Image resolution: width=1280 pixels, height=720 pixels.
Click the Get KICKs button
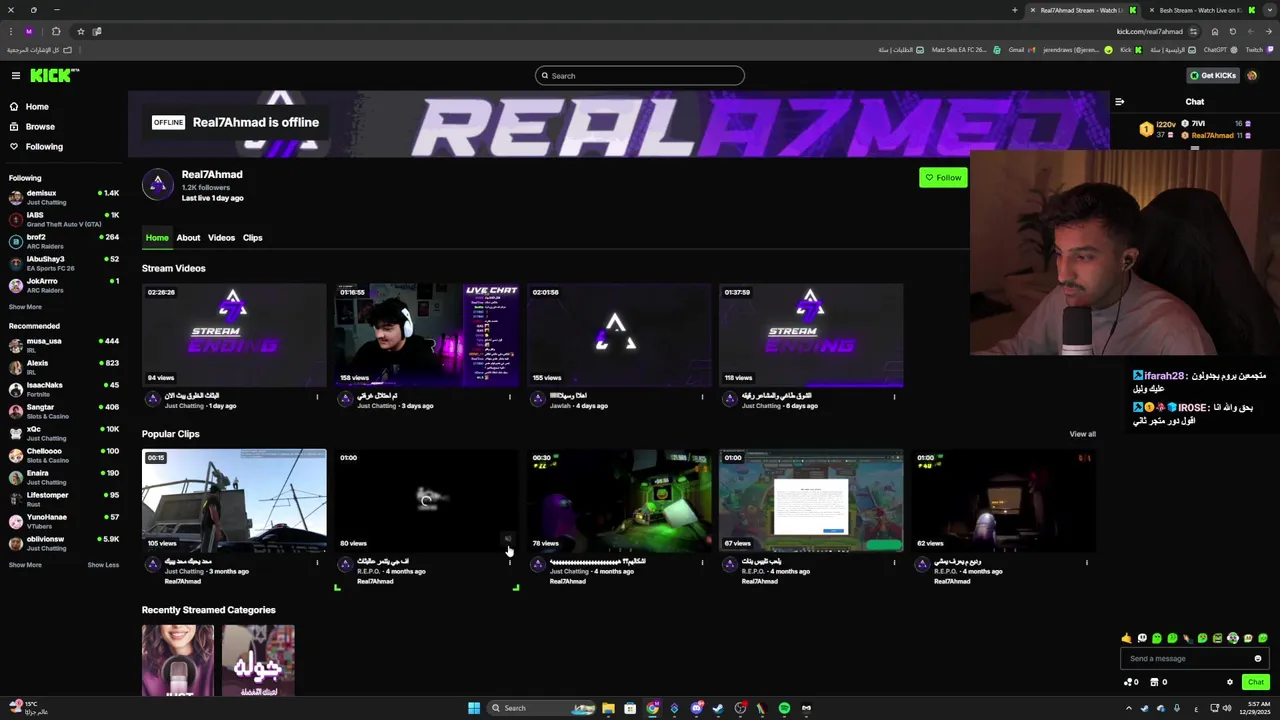(x=1213, y=76)
